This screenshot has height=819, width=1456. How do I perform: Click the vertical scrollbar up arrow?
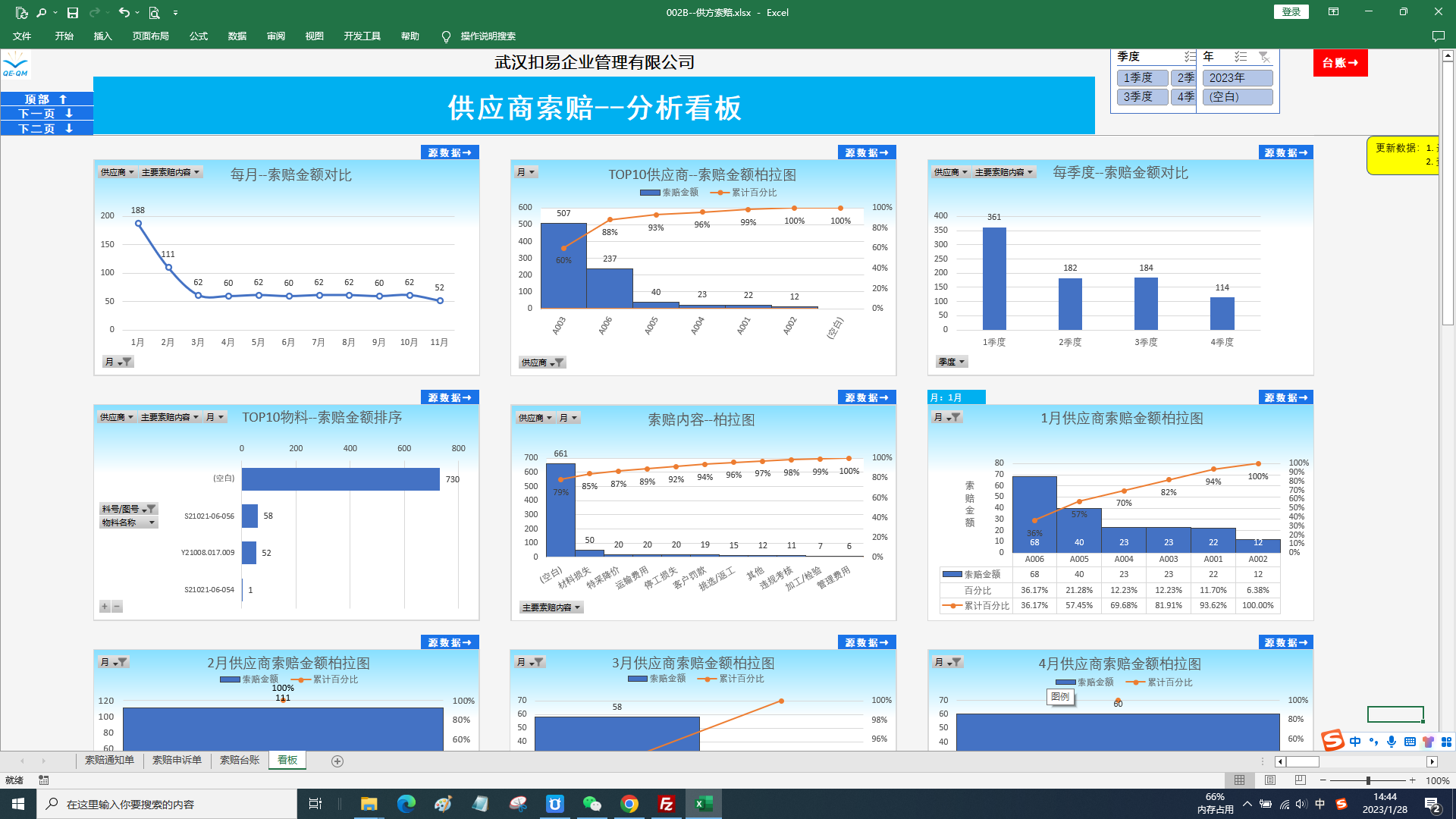(1448, 55)
